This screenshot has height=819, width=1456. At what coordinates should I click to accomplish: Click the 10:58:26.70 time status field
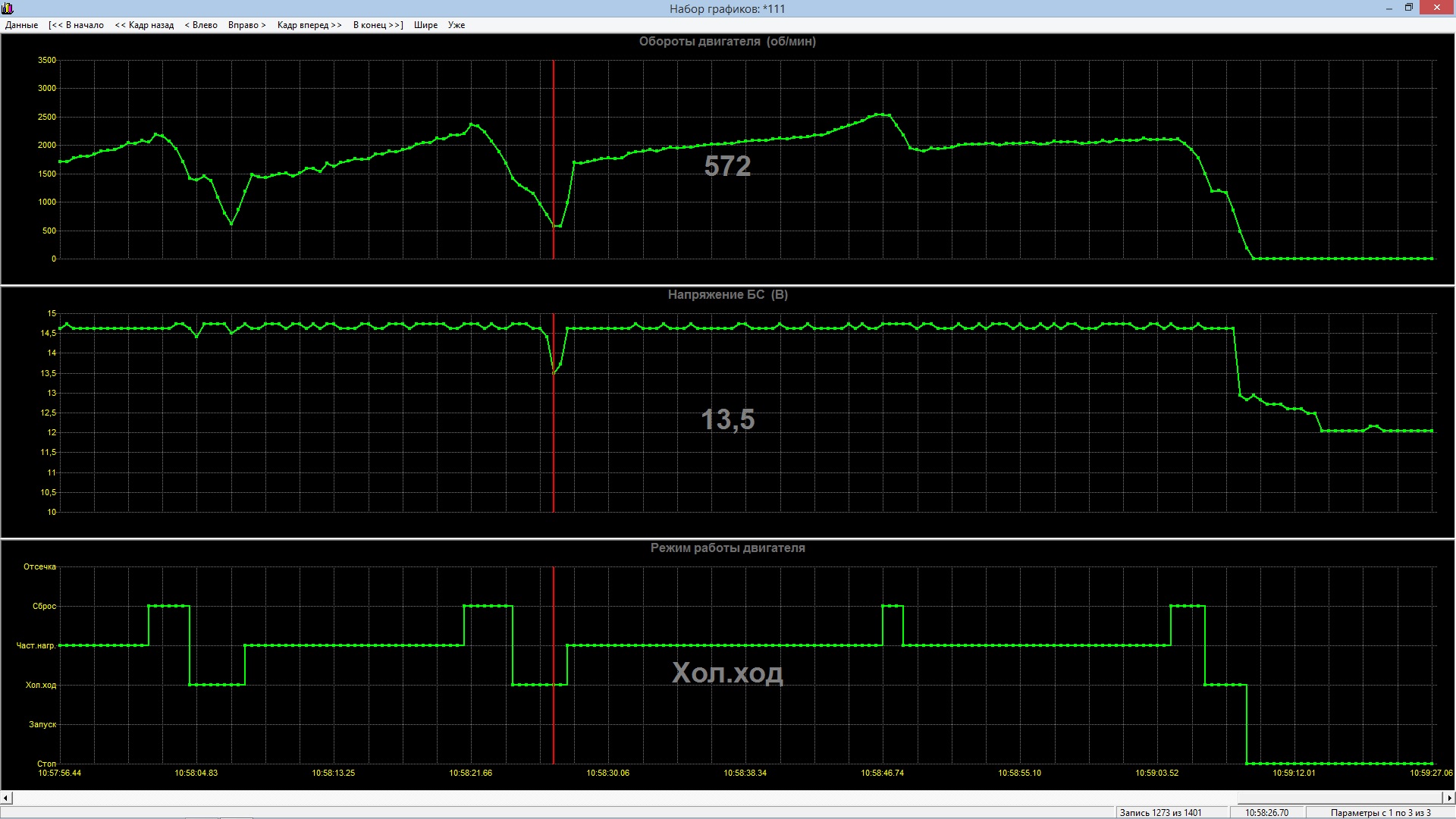[x=1266, y=813]
